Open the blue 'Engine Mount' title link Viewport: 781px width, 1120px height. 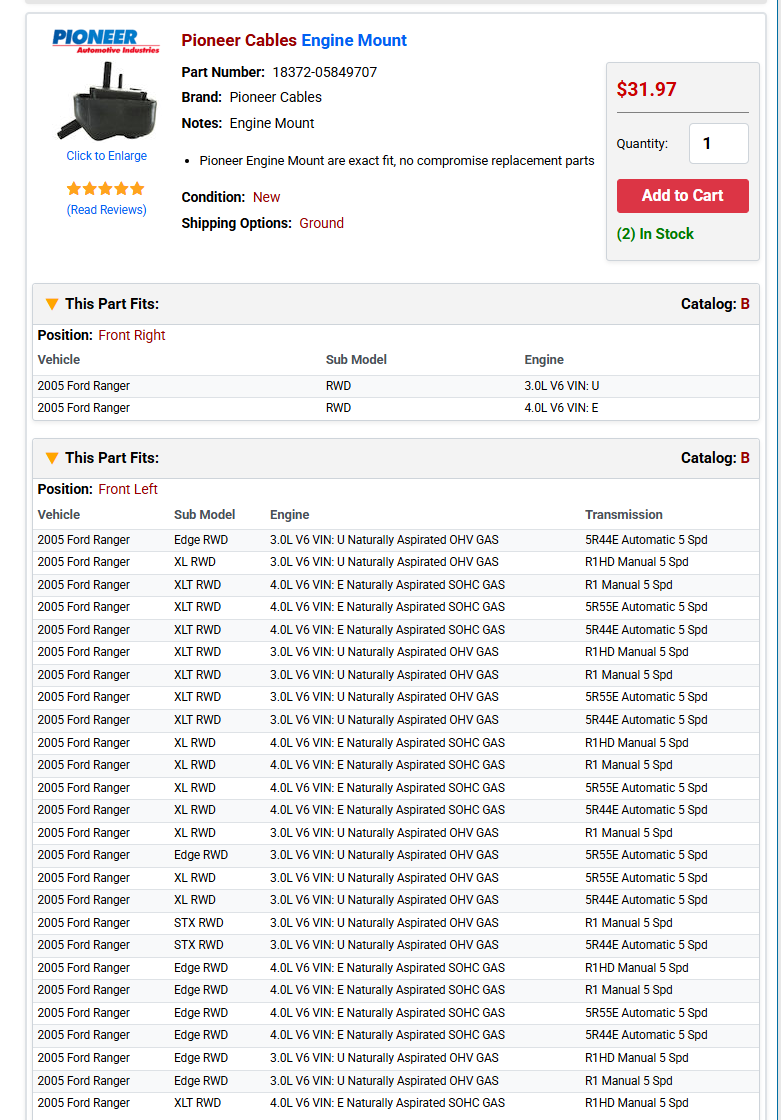354,41
